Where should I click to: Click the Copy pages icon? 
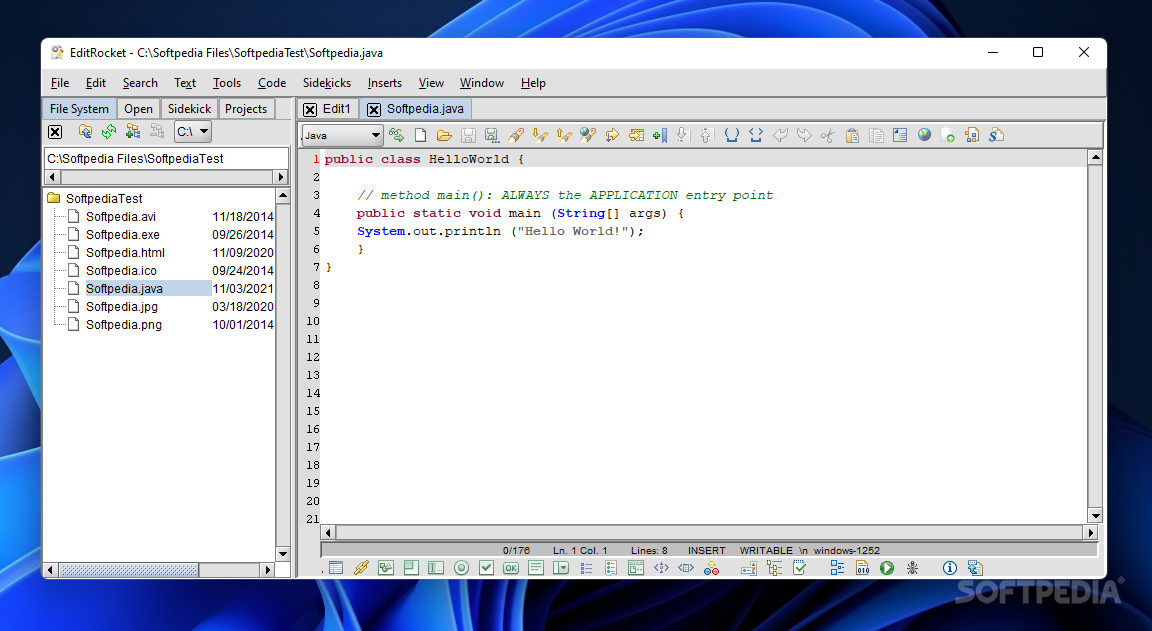coord(876,135)
